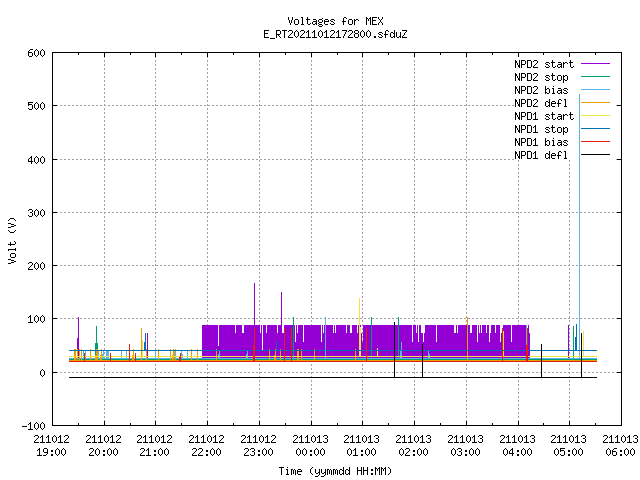Click the 'NPD1 bias' legend label
640x480 pixels.
pos(541,142)
